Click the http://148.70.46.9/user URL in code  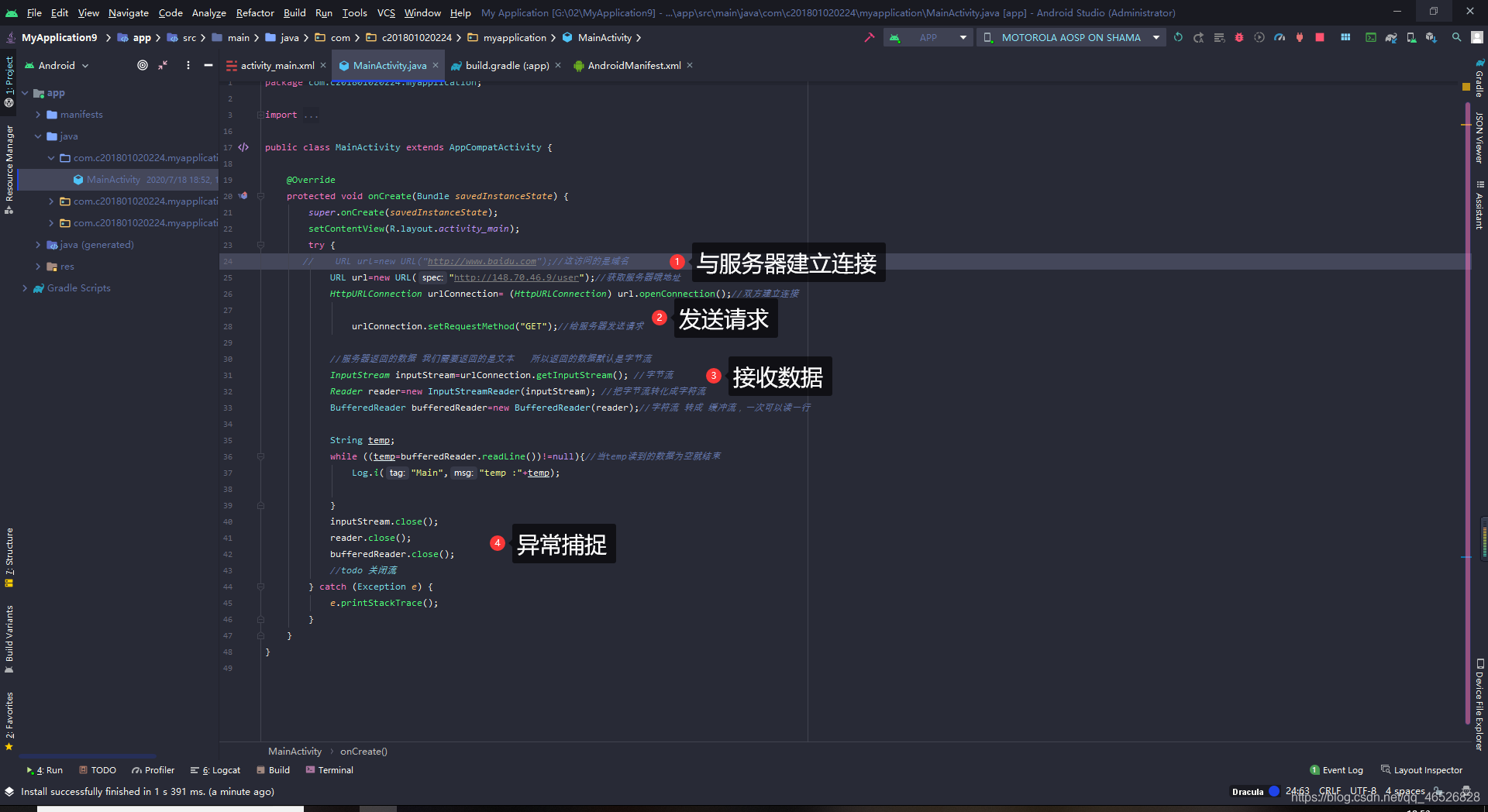point(516,277)
